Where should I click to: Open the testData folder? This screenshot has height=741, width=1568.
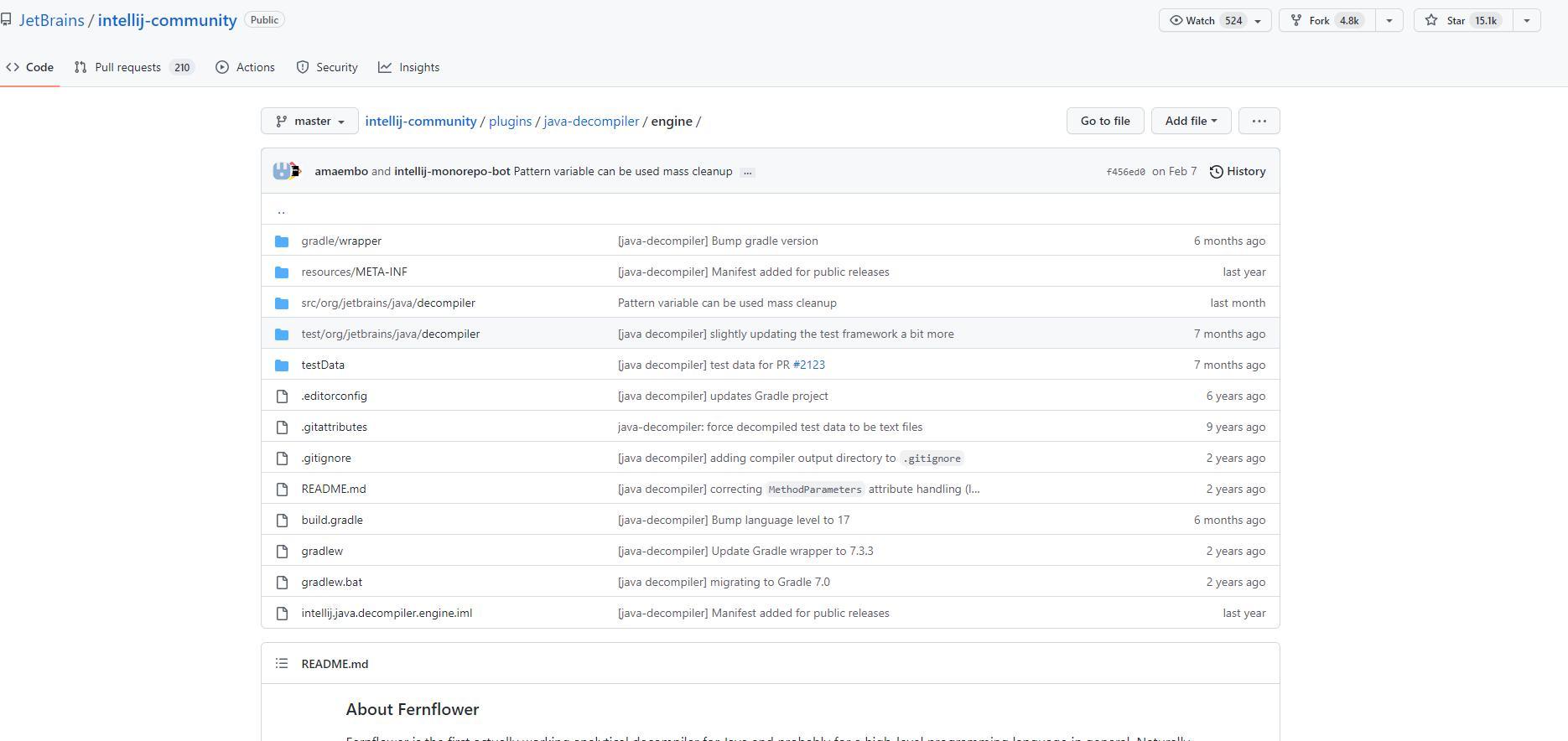[323, 365]
